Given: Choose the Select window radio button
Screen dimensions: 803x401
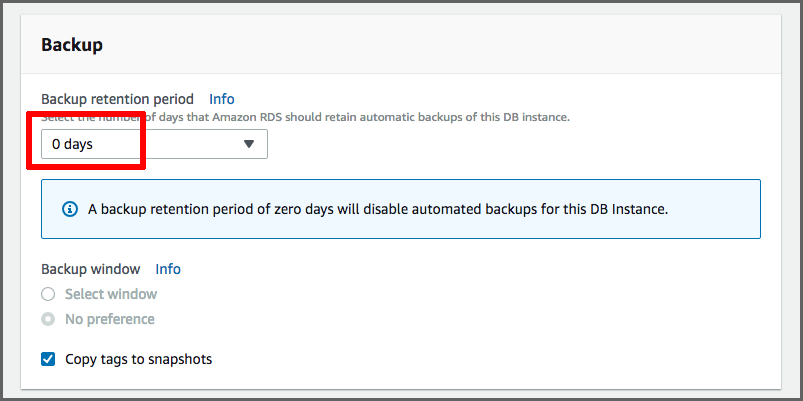Looking at the screenshot, I should pos(48,294).
